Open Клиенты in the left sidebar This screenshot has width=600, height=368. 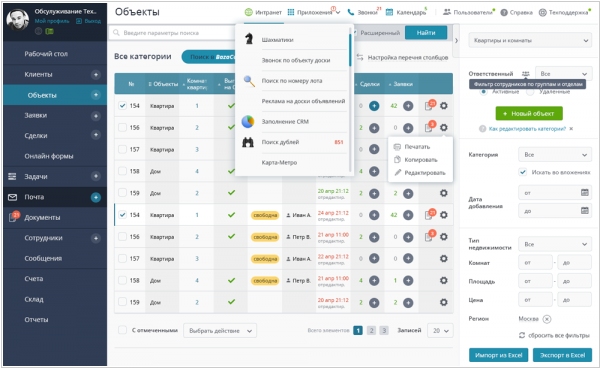click(38, 74)
